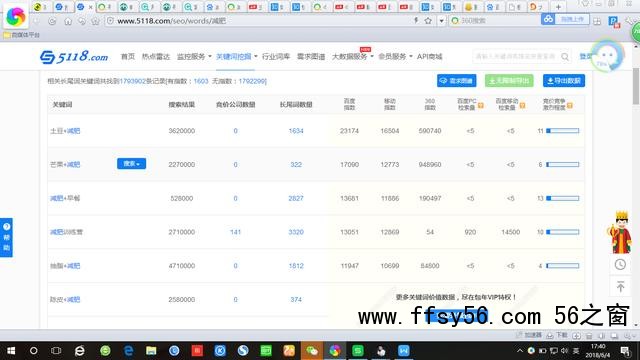Open long-tail count 374 link
640x360 pixels.
pos(296,300)
